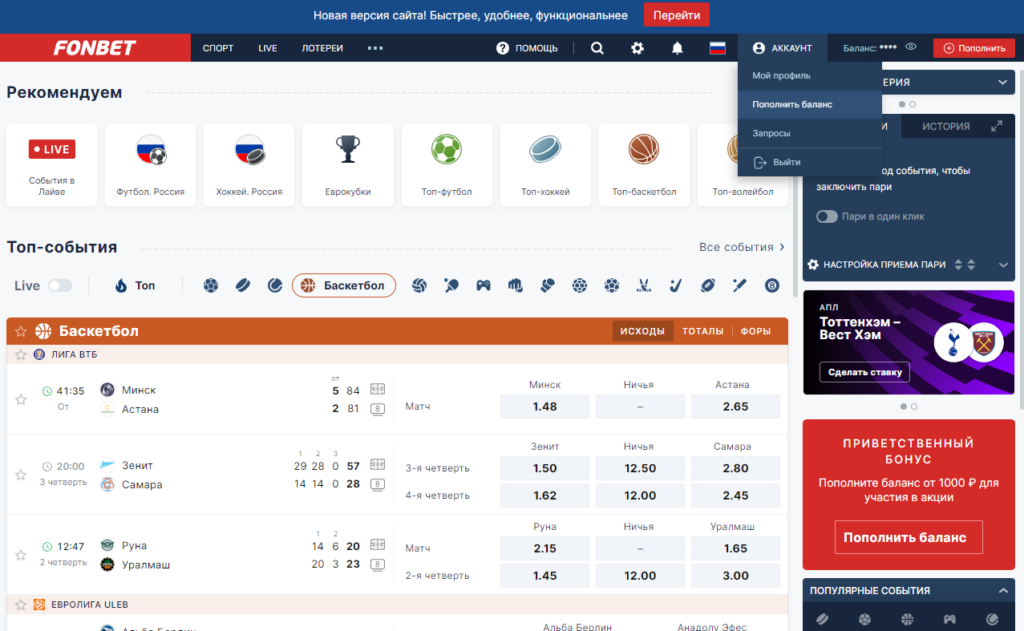Open settings gear in top bar
Viewport: 1024px width, 631px height.
[637, 48]
